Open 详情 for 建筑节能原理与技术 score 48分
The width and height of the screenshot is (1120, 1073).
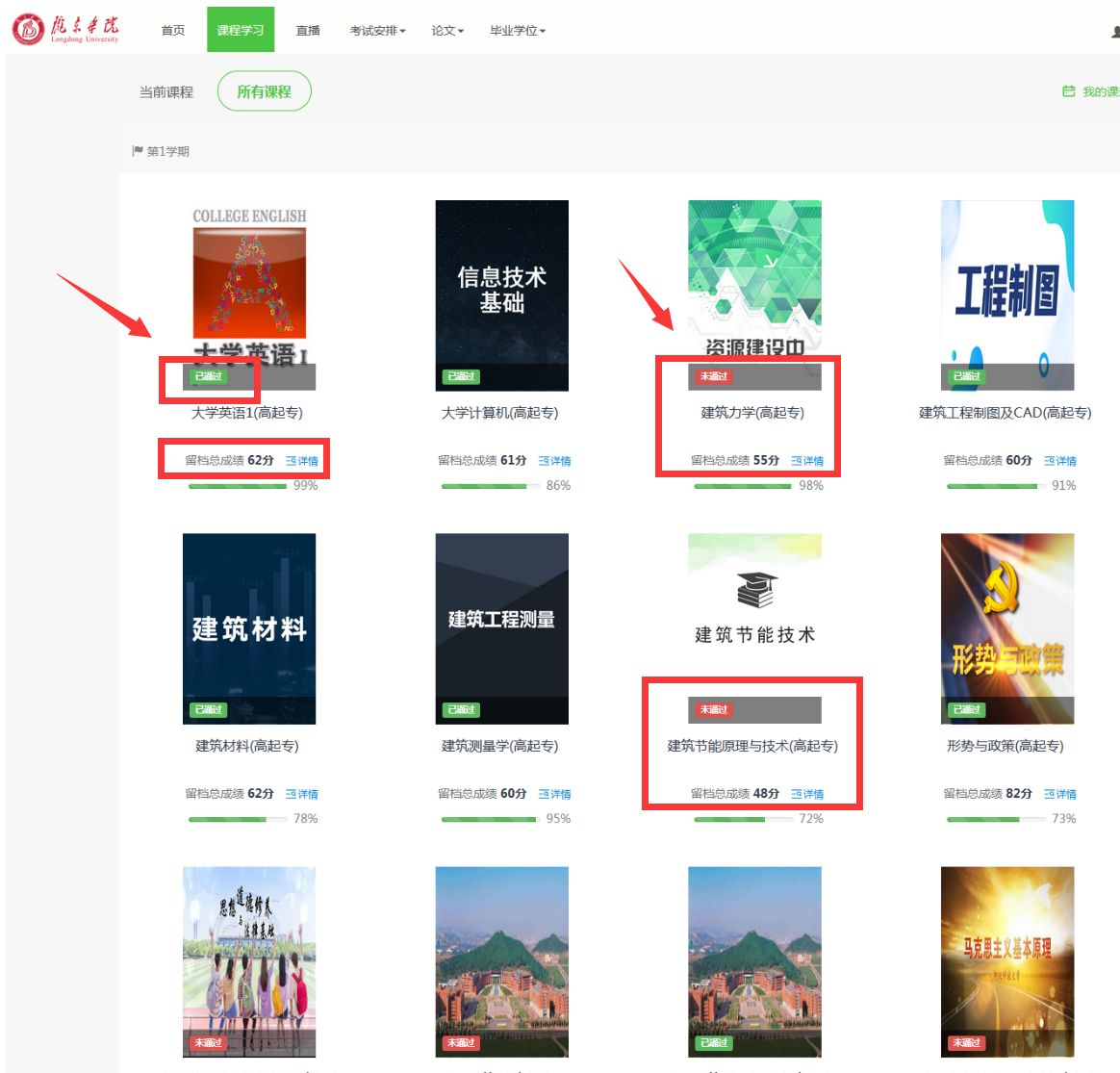tap(808, 794)
